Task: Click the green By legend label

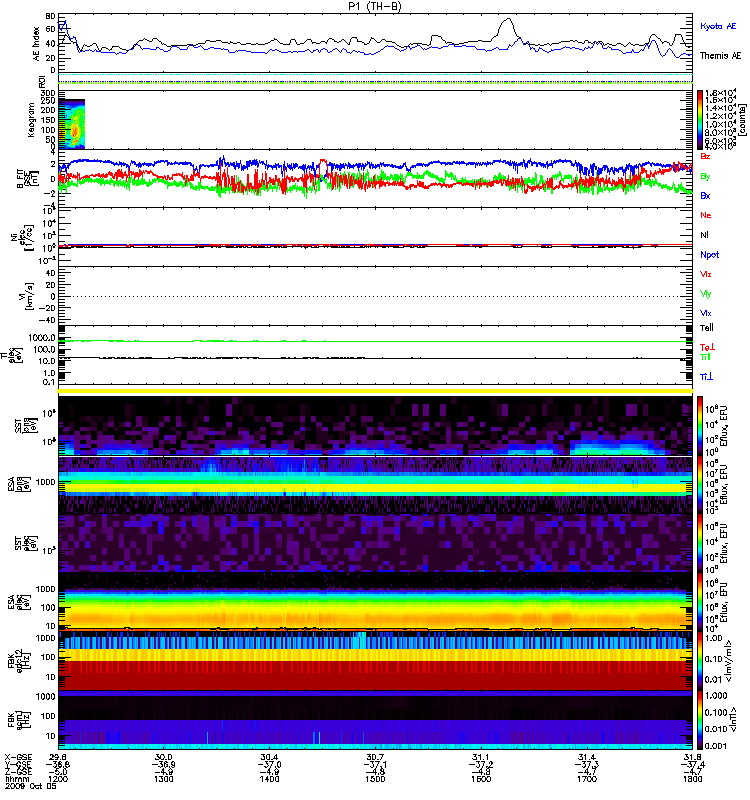Action: 705,177
